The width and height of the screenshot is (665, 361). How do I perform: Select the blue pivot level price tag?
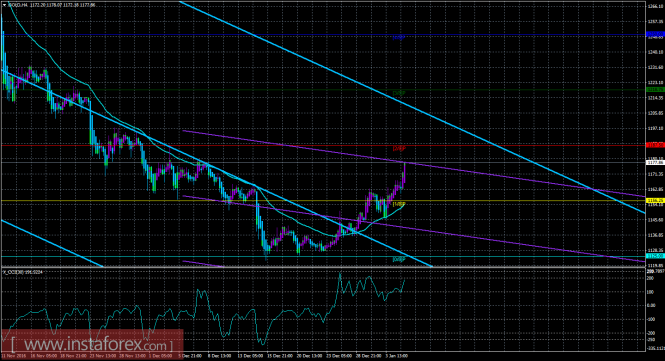tap(655, 34)
